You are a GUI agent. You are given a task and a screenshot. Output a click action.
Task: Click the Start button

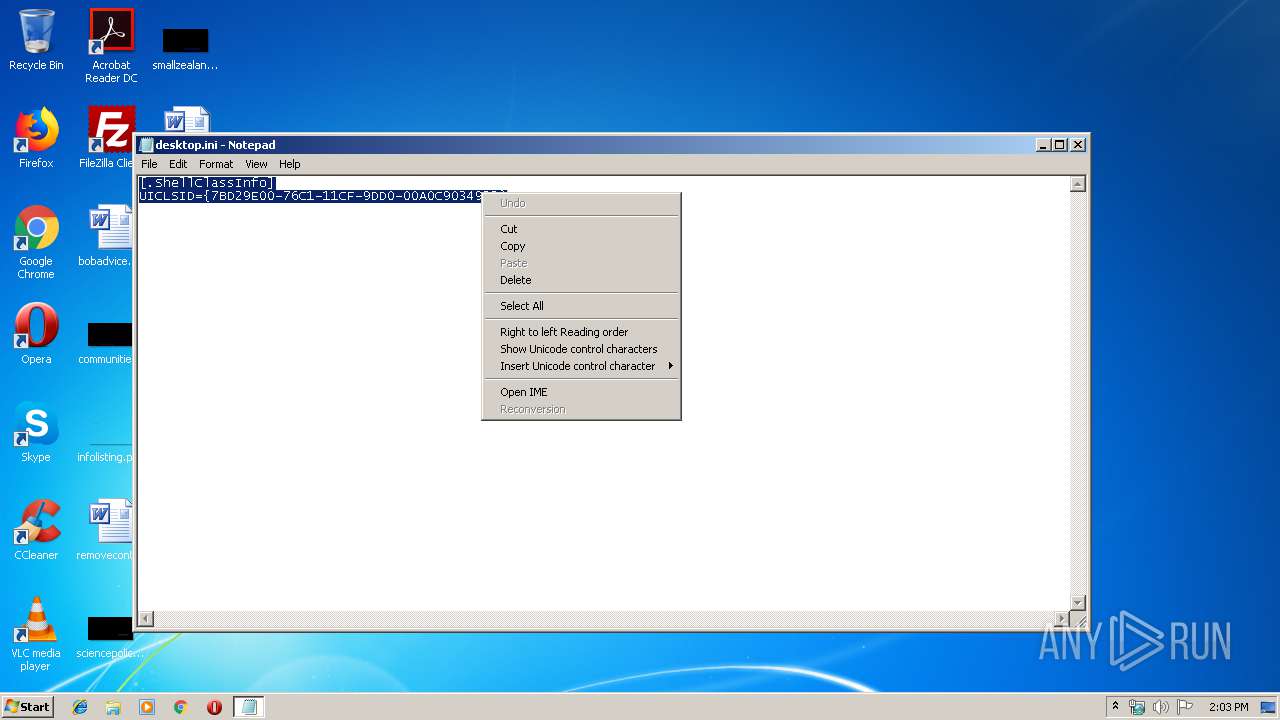(x=28, y=706)
